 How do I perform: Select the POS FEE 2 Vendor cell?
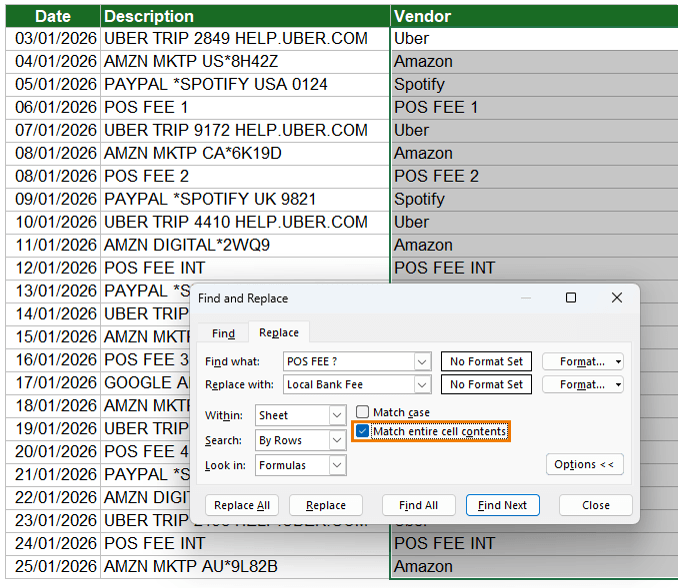click(x=534, y=176)
